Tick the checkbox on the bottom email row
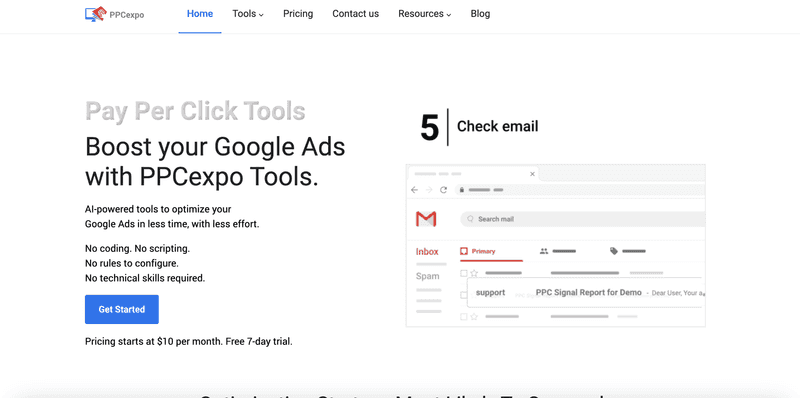This screenshot has height=398, width=800. [x=464, y=317]
